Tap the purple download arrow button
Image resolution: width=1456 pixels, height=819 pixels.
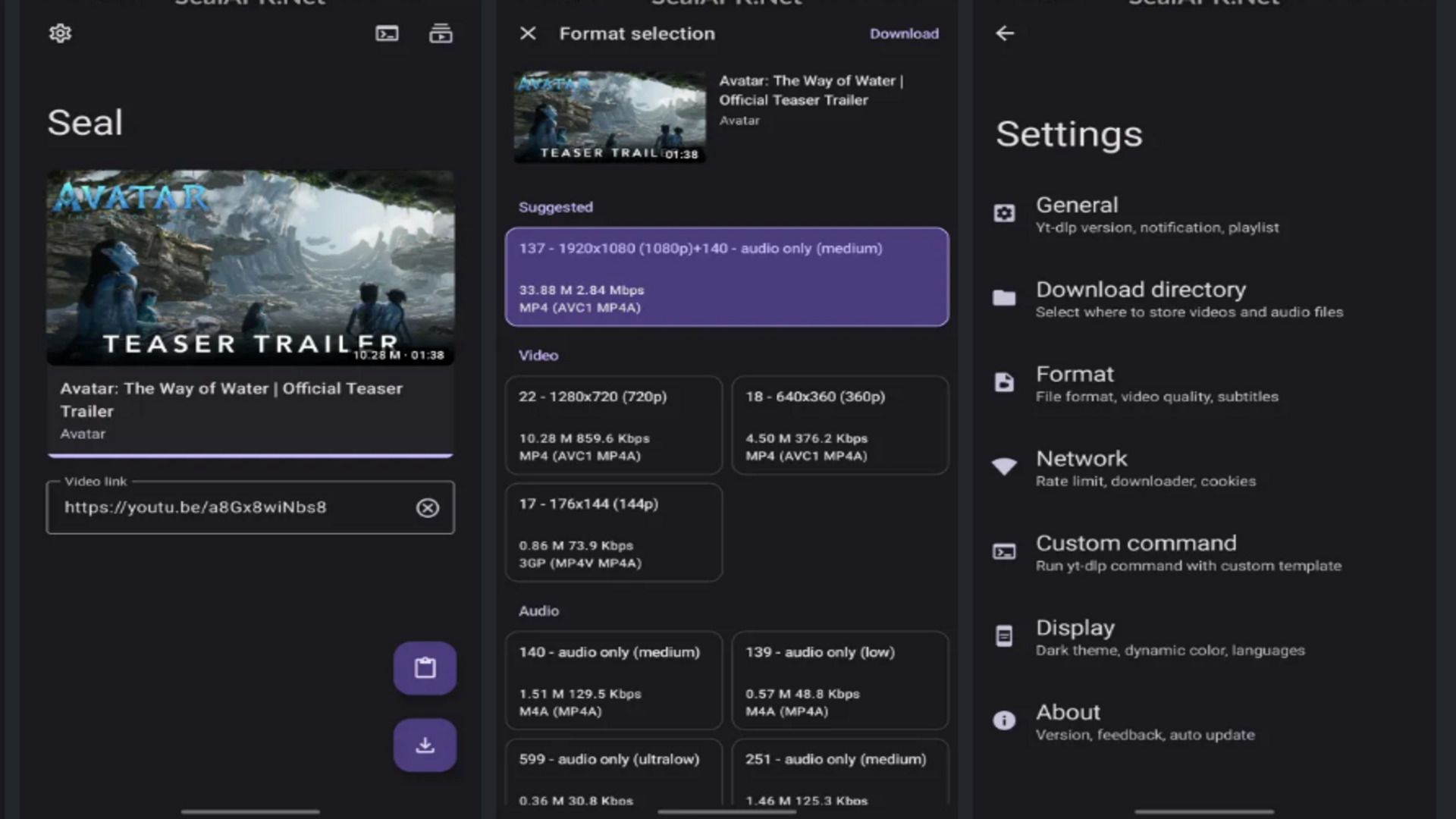click(425, 745)
